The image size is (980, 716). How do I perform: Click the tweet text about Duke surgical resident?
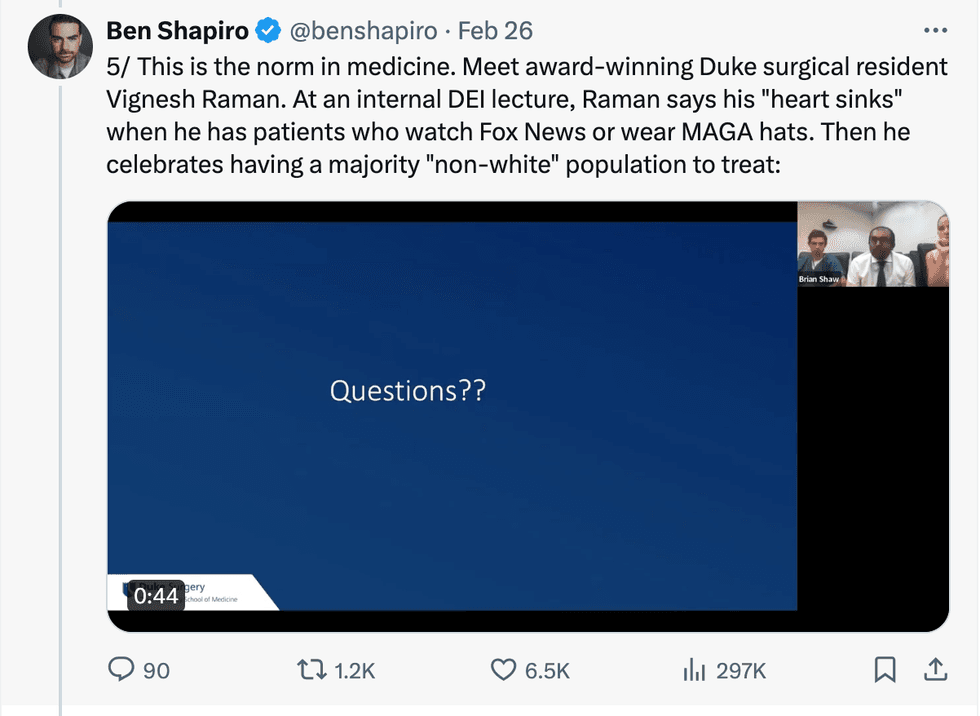(526, 115)
